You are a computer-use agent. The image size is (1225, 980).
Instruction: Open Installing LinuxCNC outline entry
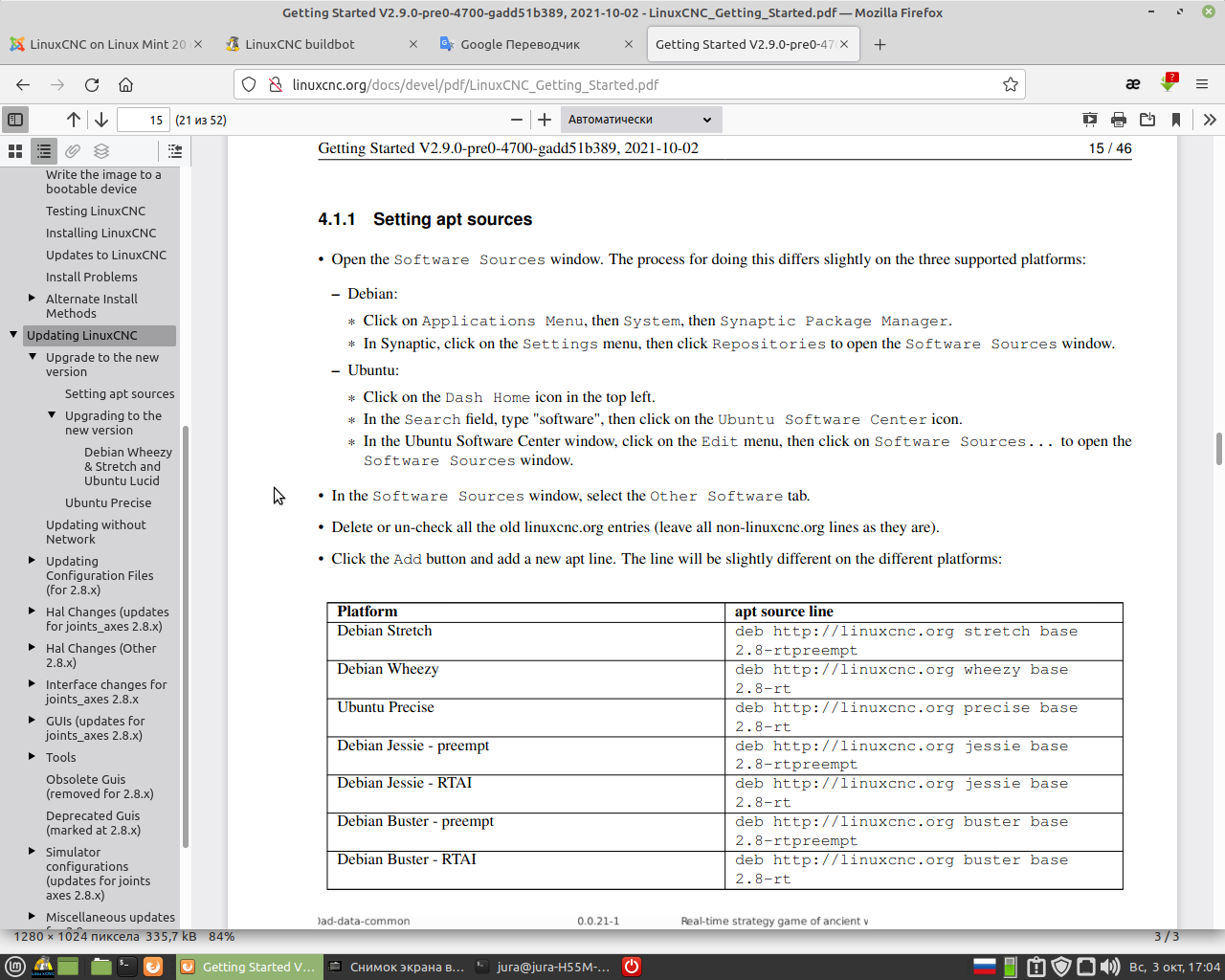pyautogui.click(x=100, y=234)
